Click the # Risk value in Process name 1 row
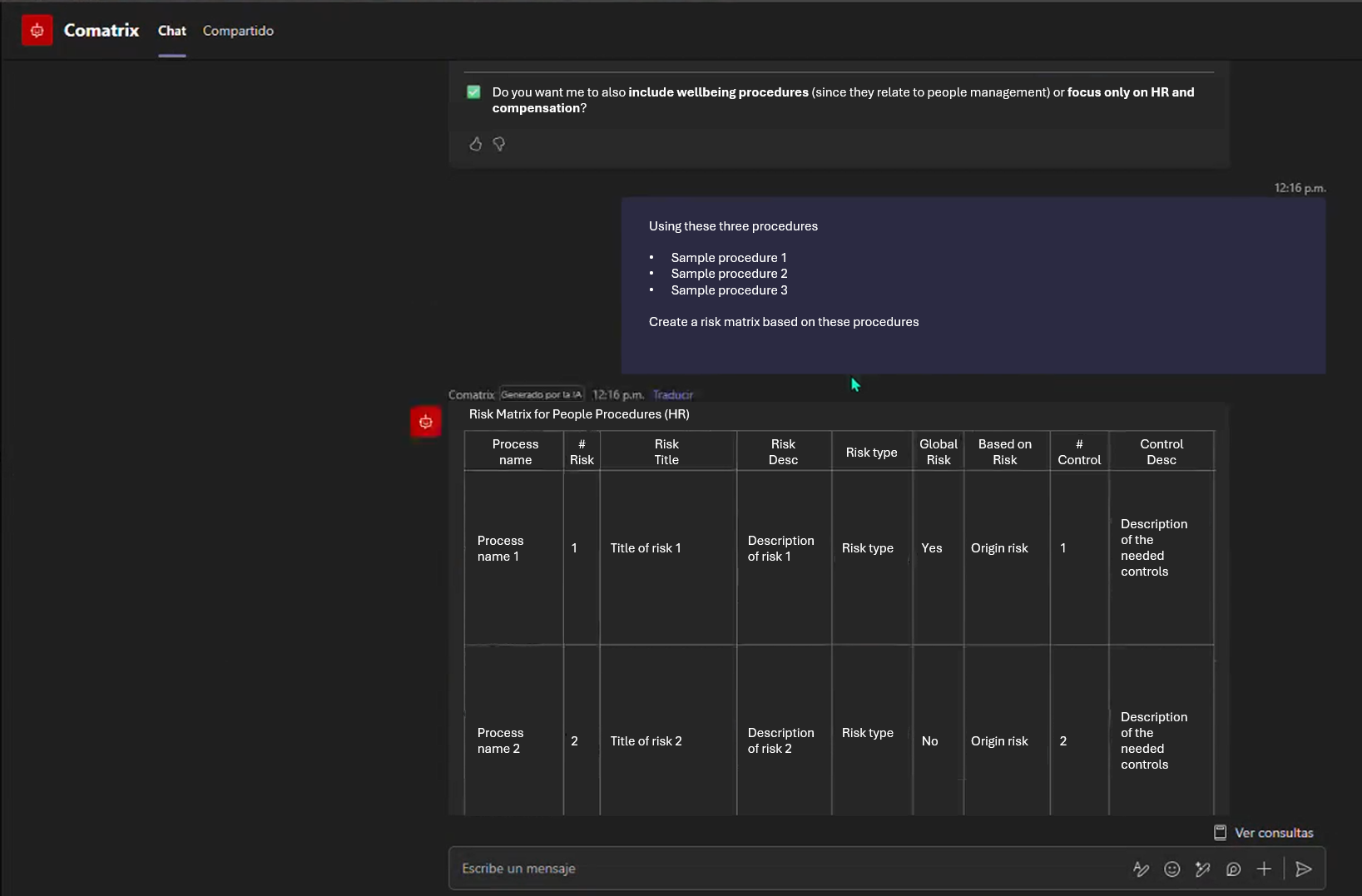 574,548
